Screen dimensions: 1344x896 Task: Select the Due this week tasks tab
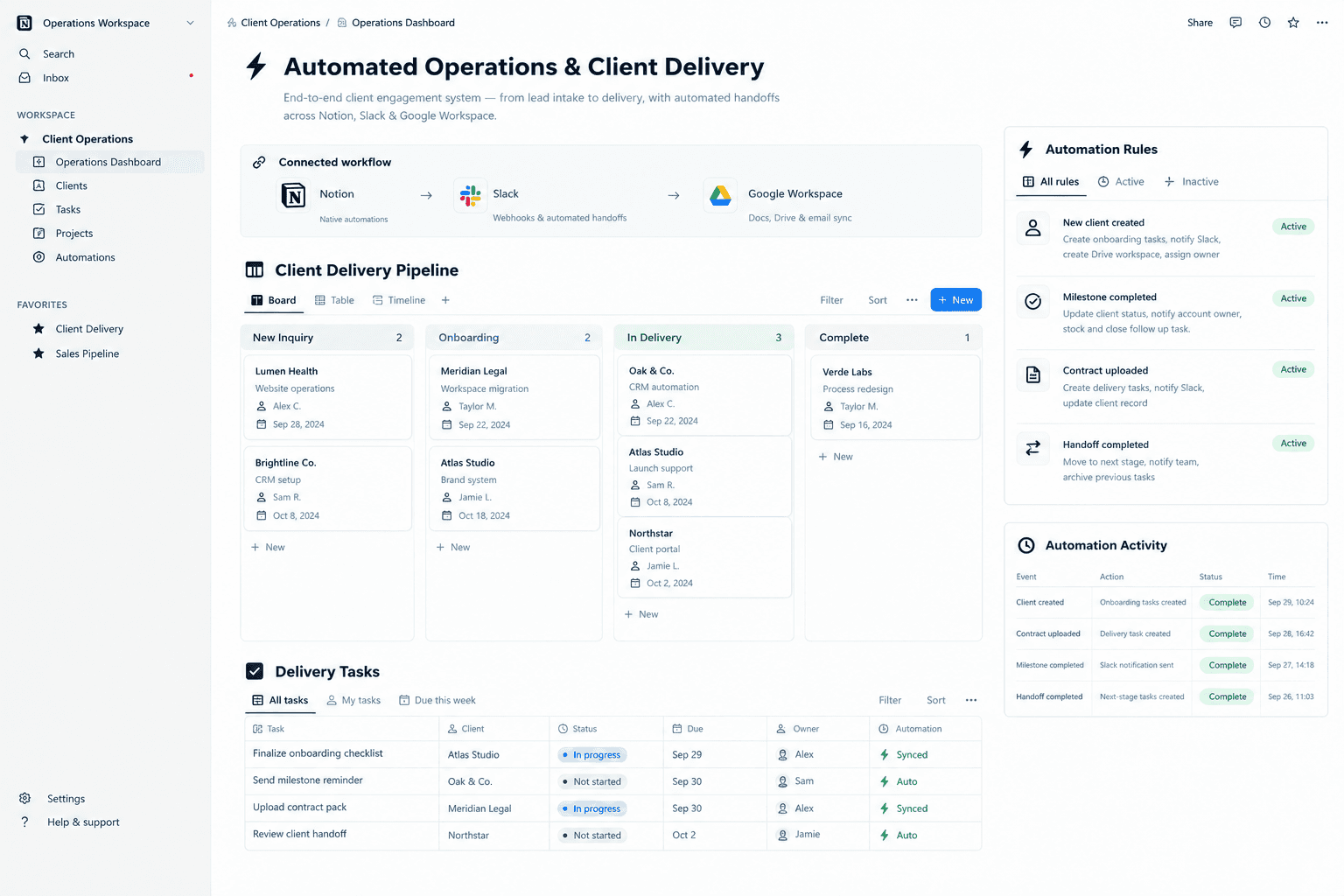[437, 700]
